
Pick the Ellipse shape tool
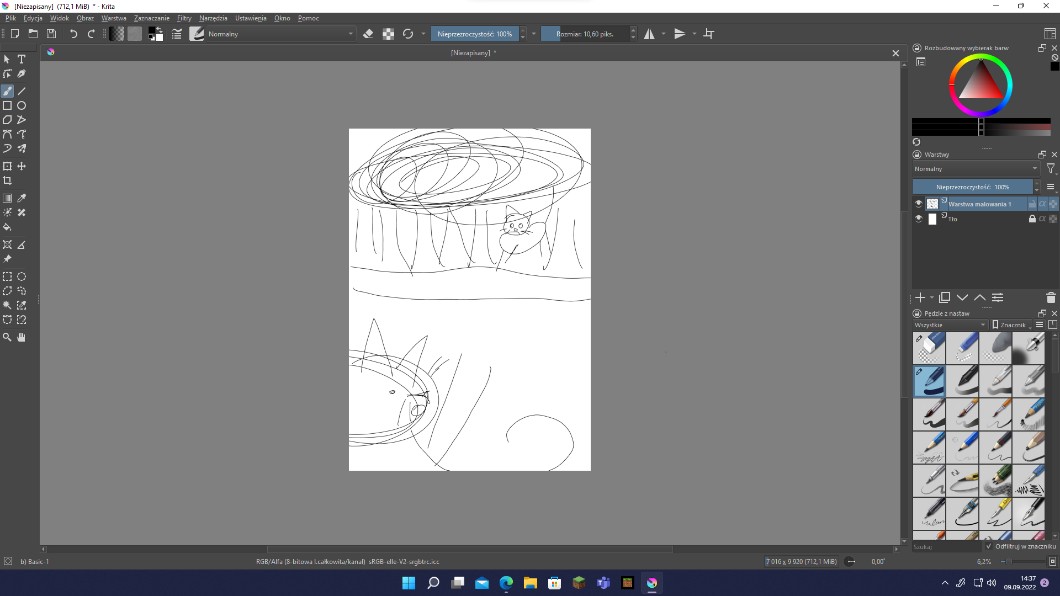21,105
